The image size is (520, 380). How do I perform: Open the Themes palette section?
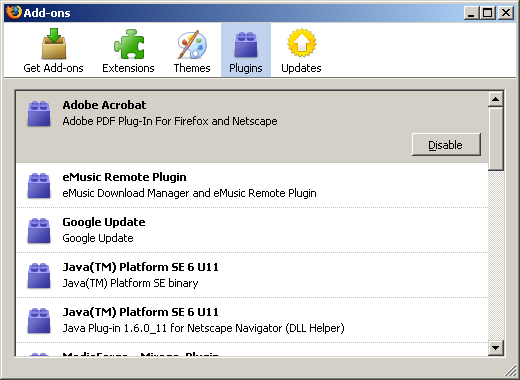[x=192, y=51]
